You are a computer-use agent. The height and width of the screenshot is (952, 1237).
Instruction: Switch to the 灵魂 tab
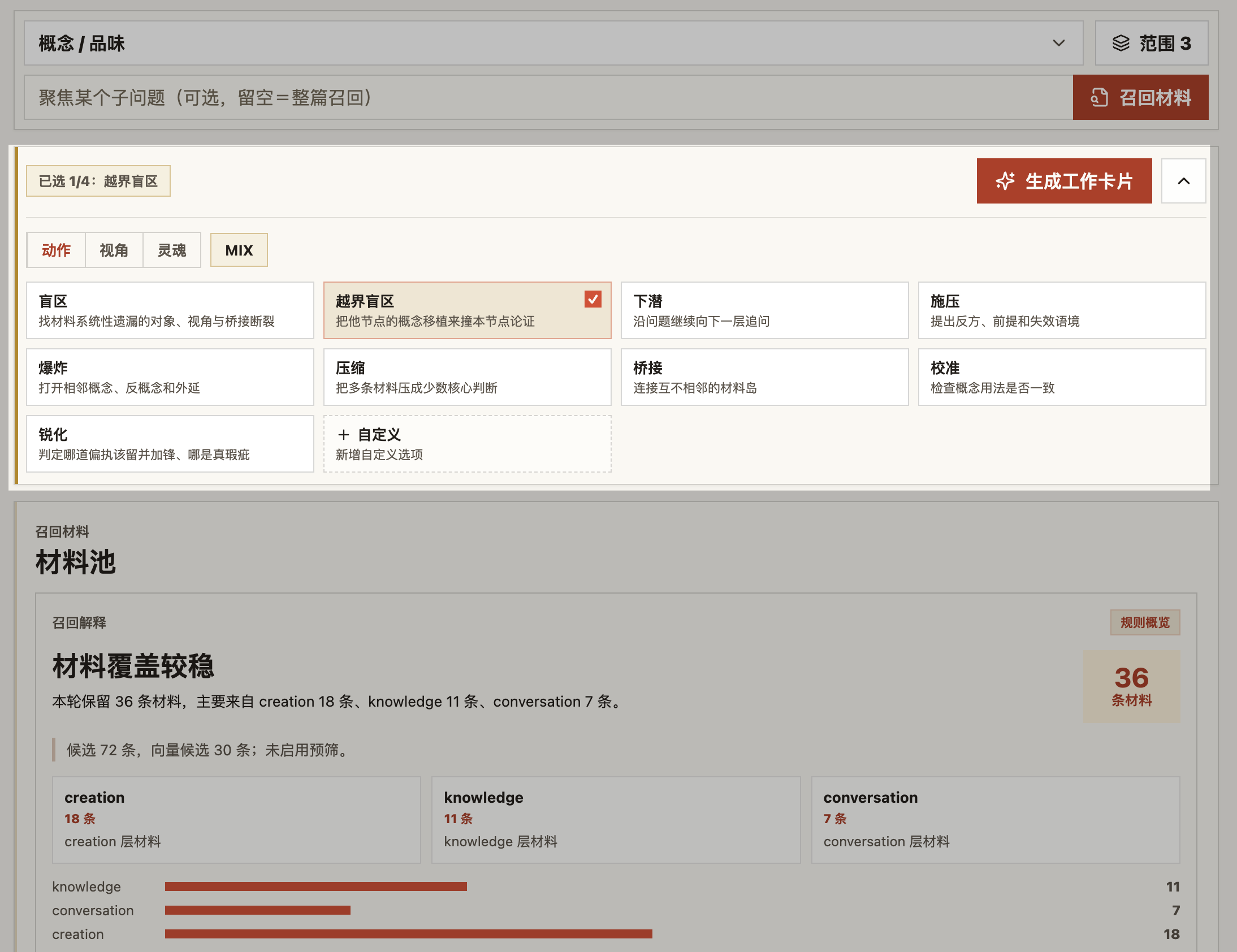[172, 250]
